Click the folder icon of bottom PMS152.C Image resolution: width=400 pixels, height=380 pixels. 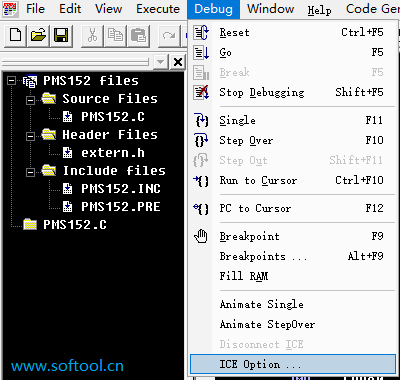[x=30, y=225]
